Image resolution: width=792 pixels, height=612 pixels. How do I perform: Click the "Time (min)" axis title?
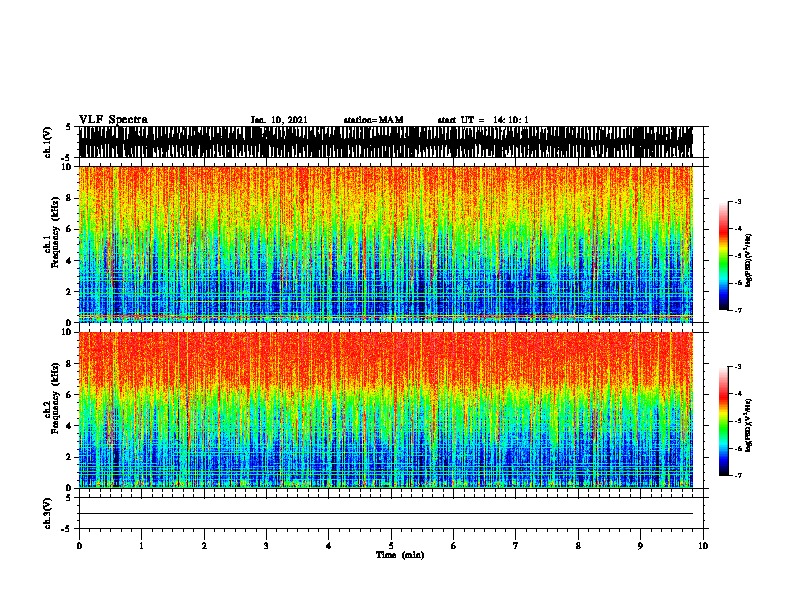tap(400, 555)
